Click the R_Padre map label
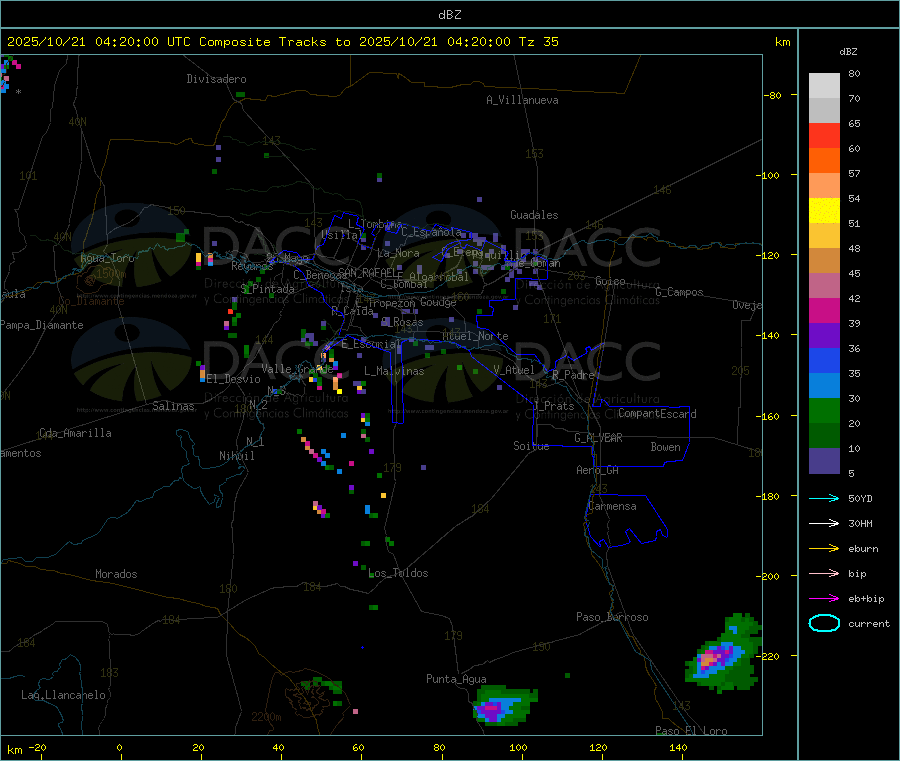 pos(573,375)
